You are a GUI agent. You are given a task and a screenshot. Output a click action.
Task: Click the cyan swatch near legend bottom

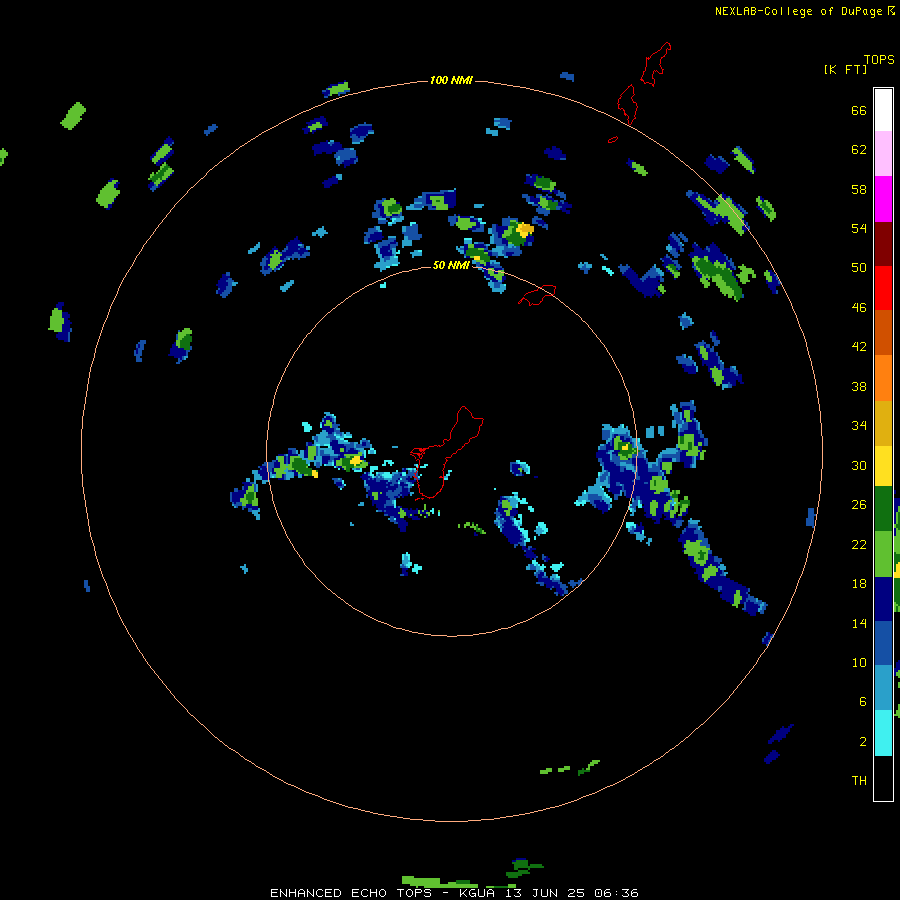click(x=883, y=733)
